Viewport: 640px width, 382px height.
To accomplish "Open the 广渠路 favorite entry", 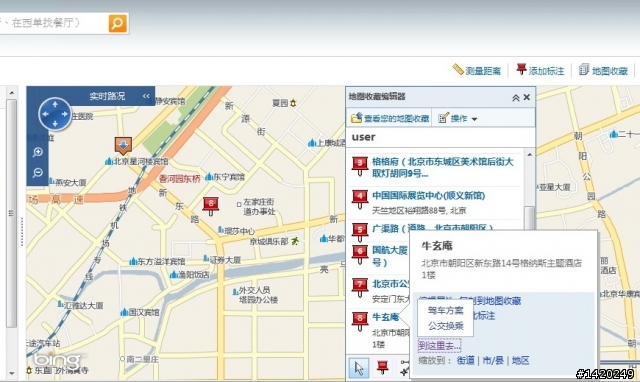I will [432, 228].
